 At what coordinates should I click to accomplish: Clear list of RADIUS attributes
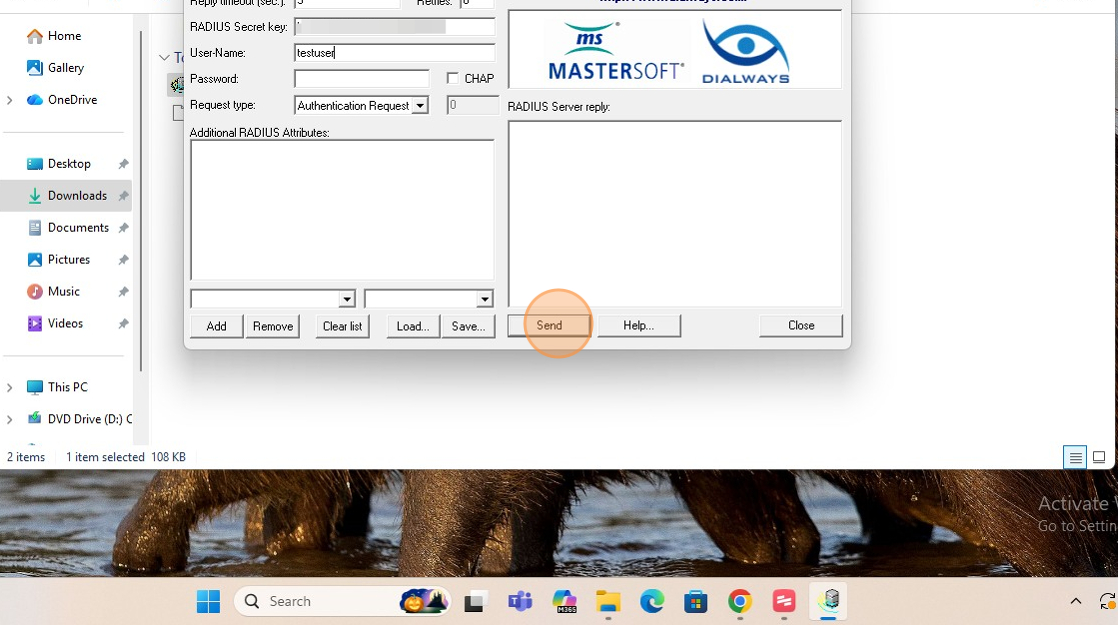click(342, 326)
